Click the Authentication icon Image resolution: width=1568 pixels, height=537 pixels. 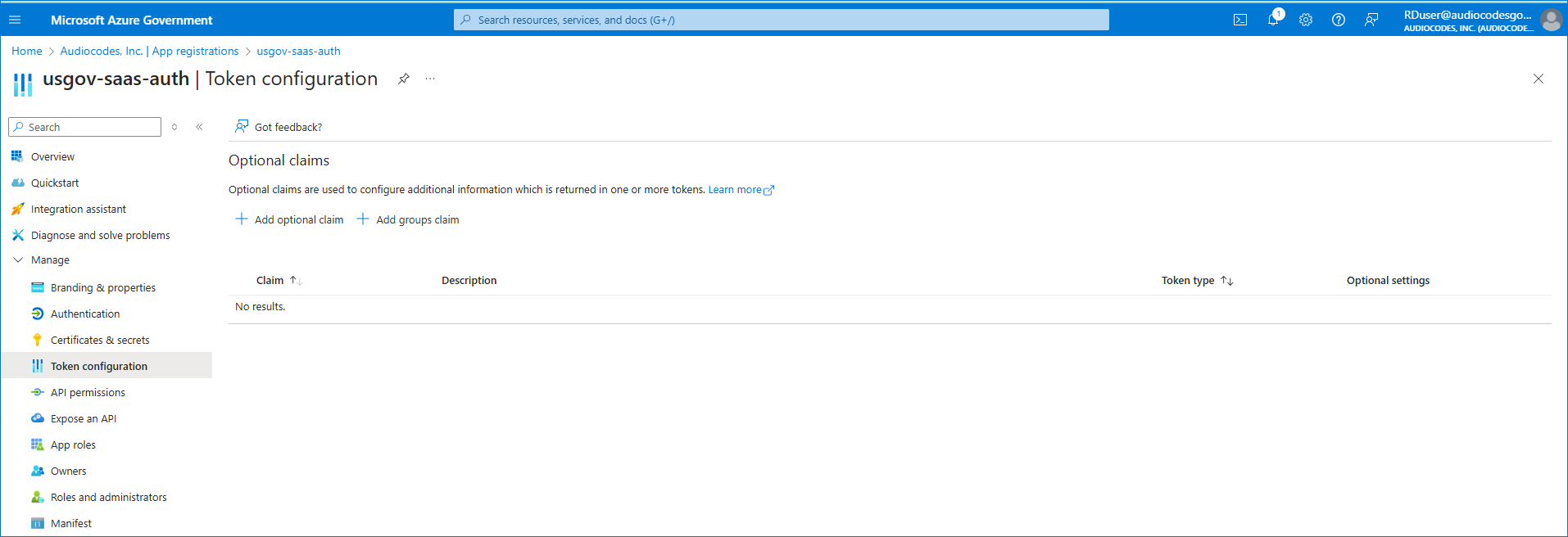(37, 314)
